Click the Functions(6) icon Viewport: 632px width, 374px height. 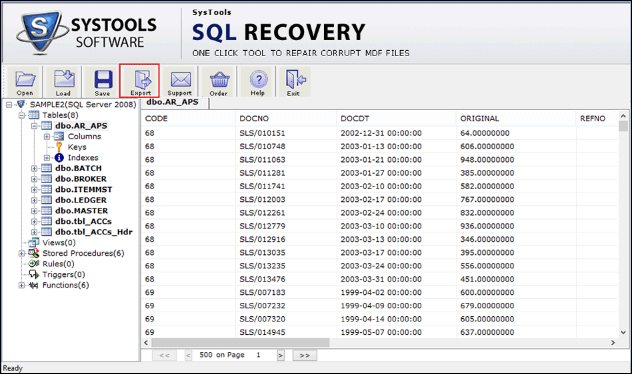[34, 285]
